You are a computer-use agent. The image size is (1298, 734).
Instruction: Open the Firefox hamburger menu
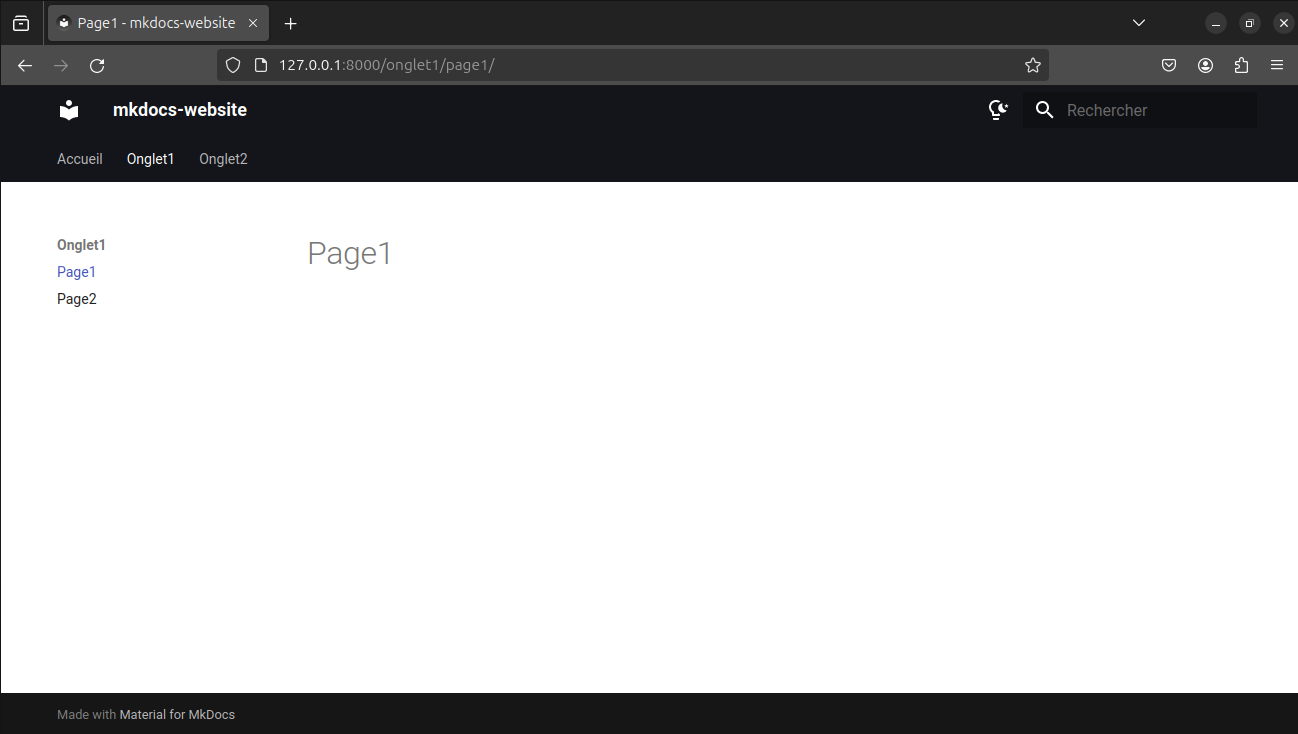tap(1277, 65)
